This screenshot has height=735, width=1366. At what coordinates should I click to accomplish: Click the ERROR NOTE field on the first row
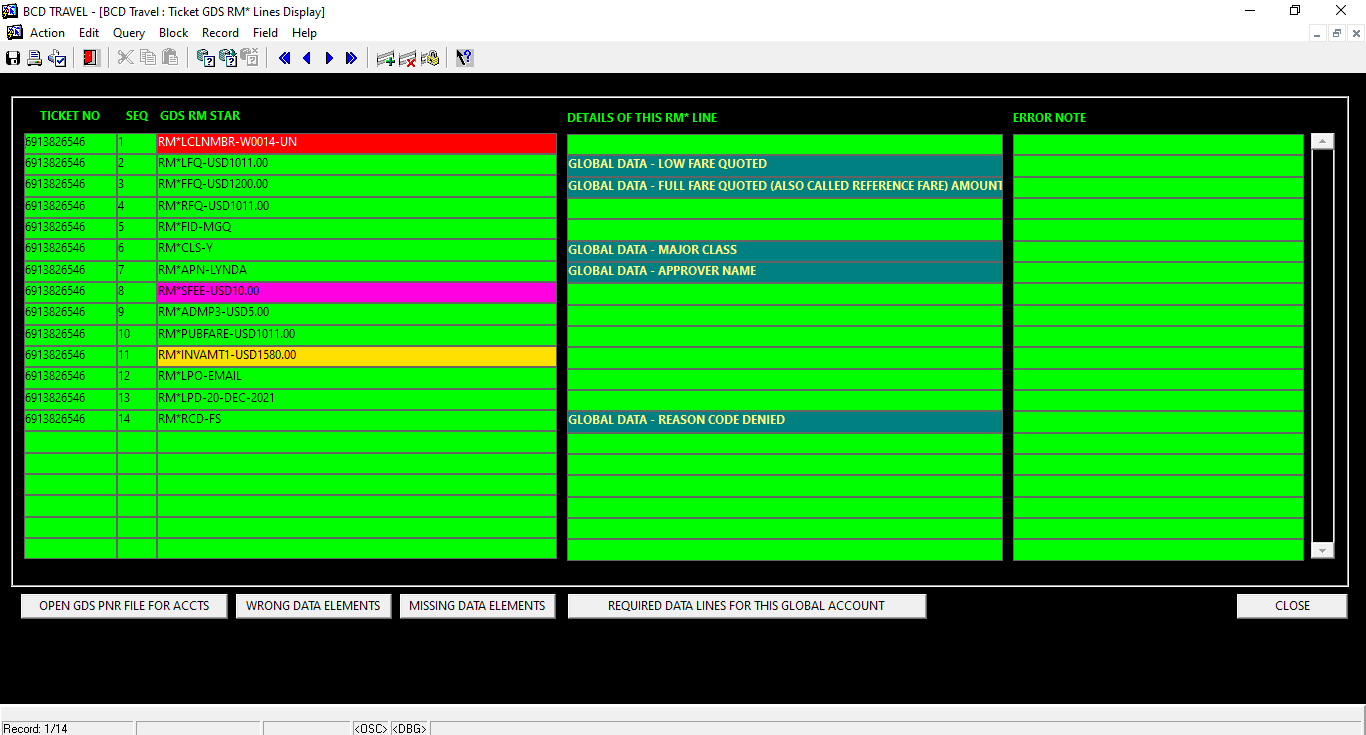(x=1158, y=144)
